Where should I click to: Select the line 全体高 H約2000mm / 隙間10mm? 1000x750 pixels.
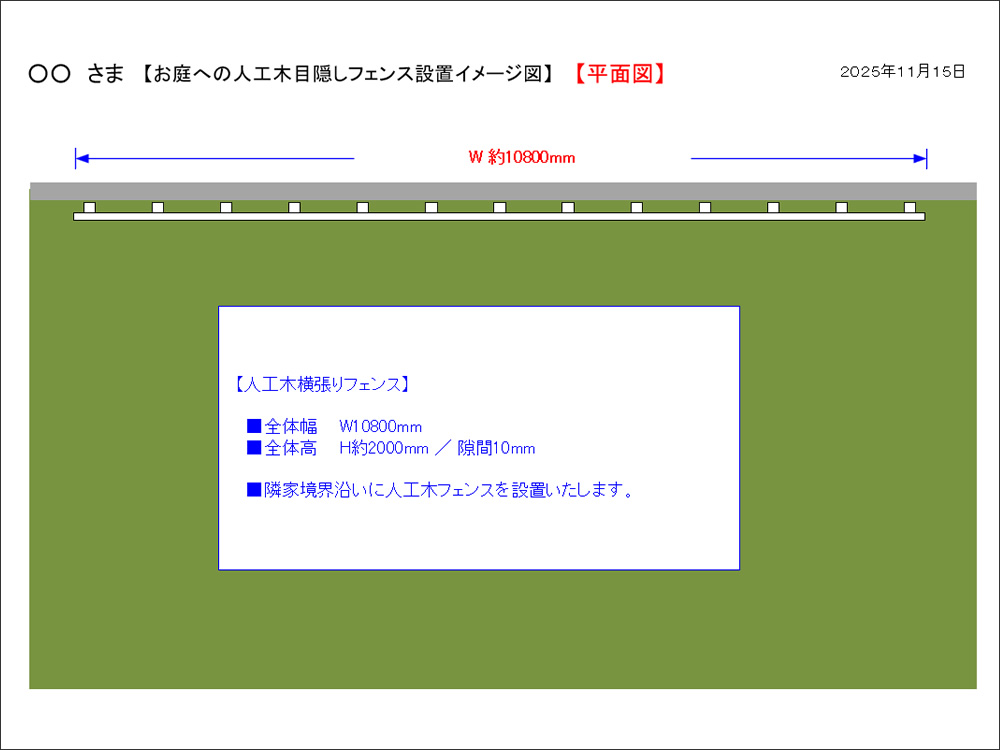[391, 448]
